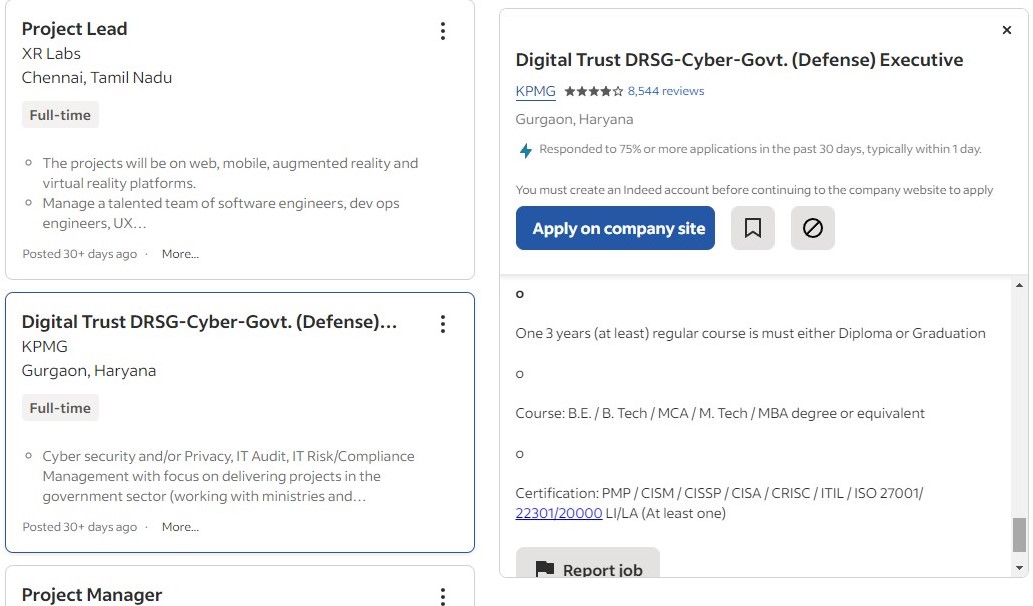Click the job description scrollbar thumb

(x=1019, y=534)
